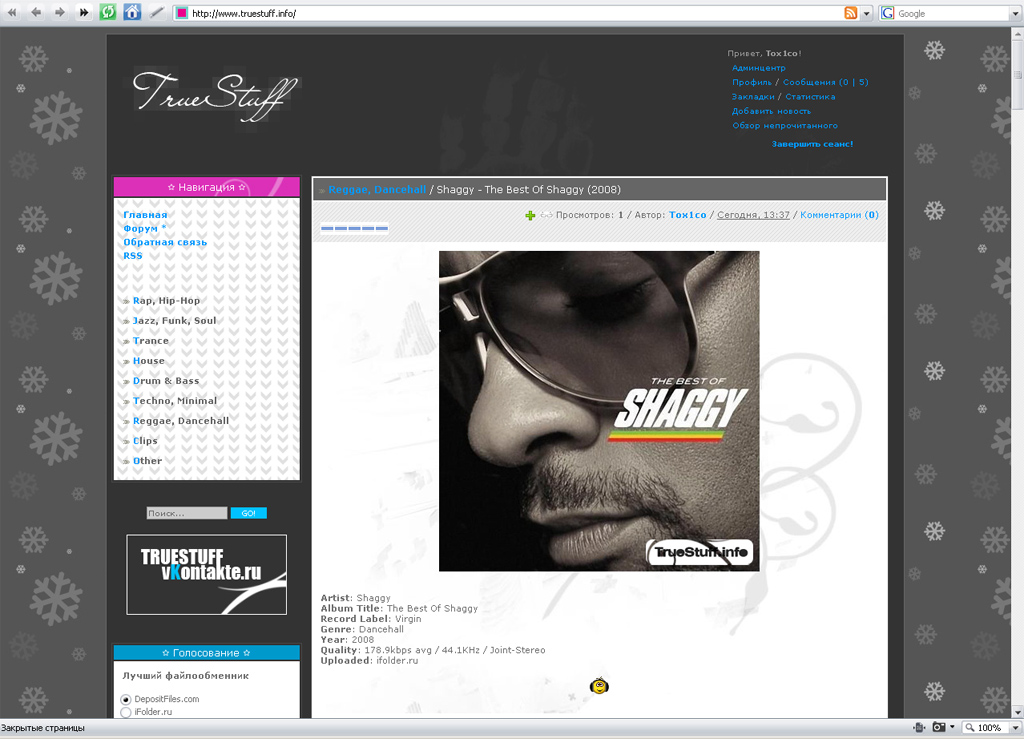Click the camera images icon in status bar

pos(939,727)
